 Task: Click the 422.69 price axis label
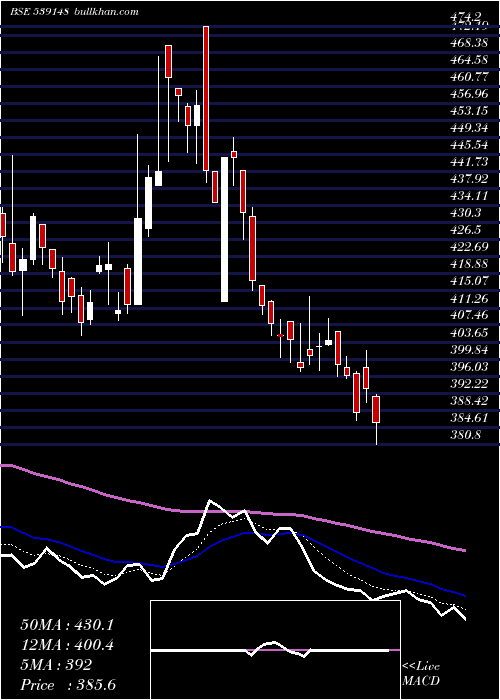469,247
